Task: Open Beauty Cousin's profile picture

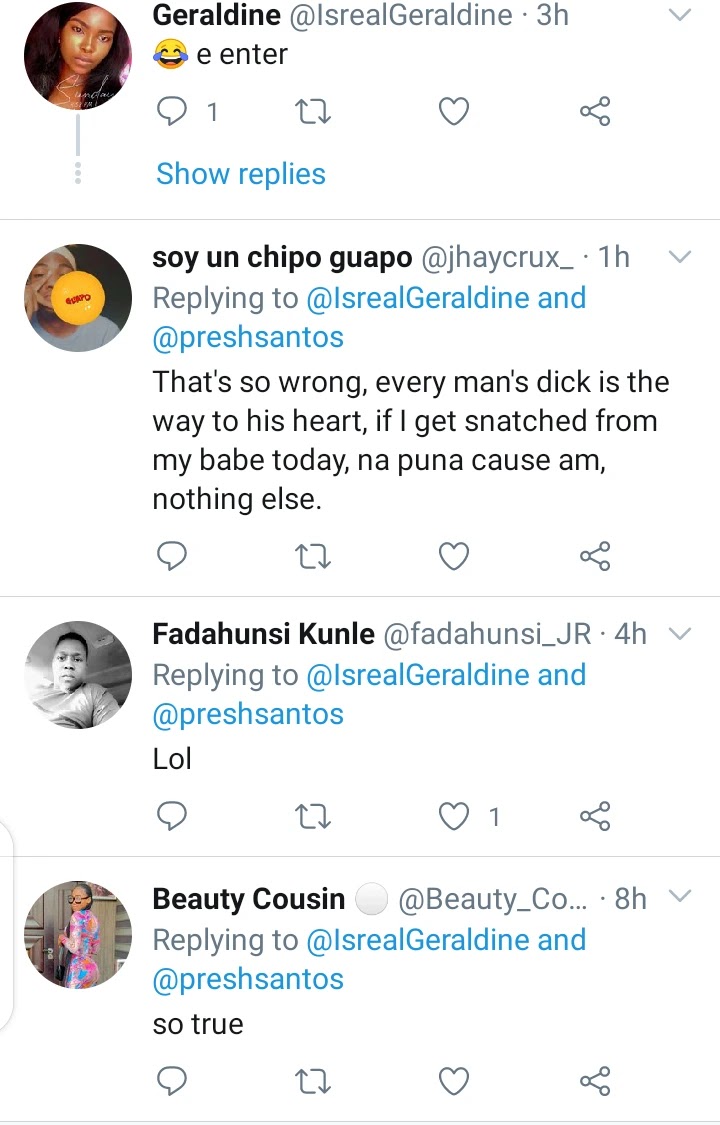Action: (78, 934)
